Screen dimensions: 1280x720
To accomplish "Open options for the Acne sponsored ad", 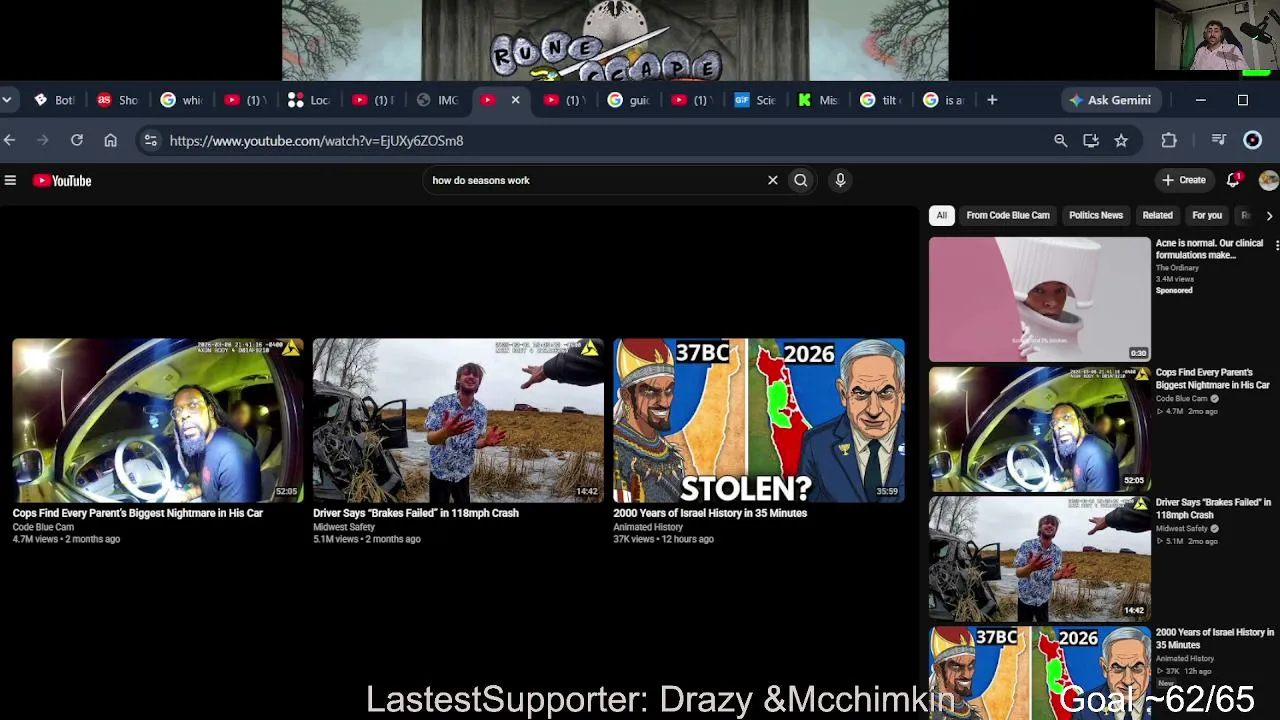I will tap(1276, 245).
